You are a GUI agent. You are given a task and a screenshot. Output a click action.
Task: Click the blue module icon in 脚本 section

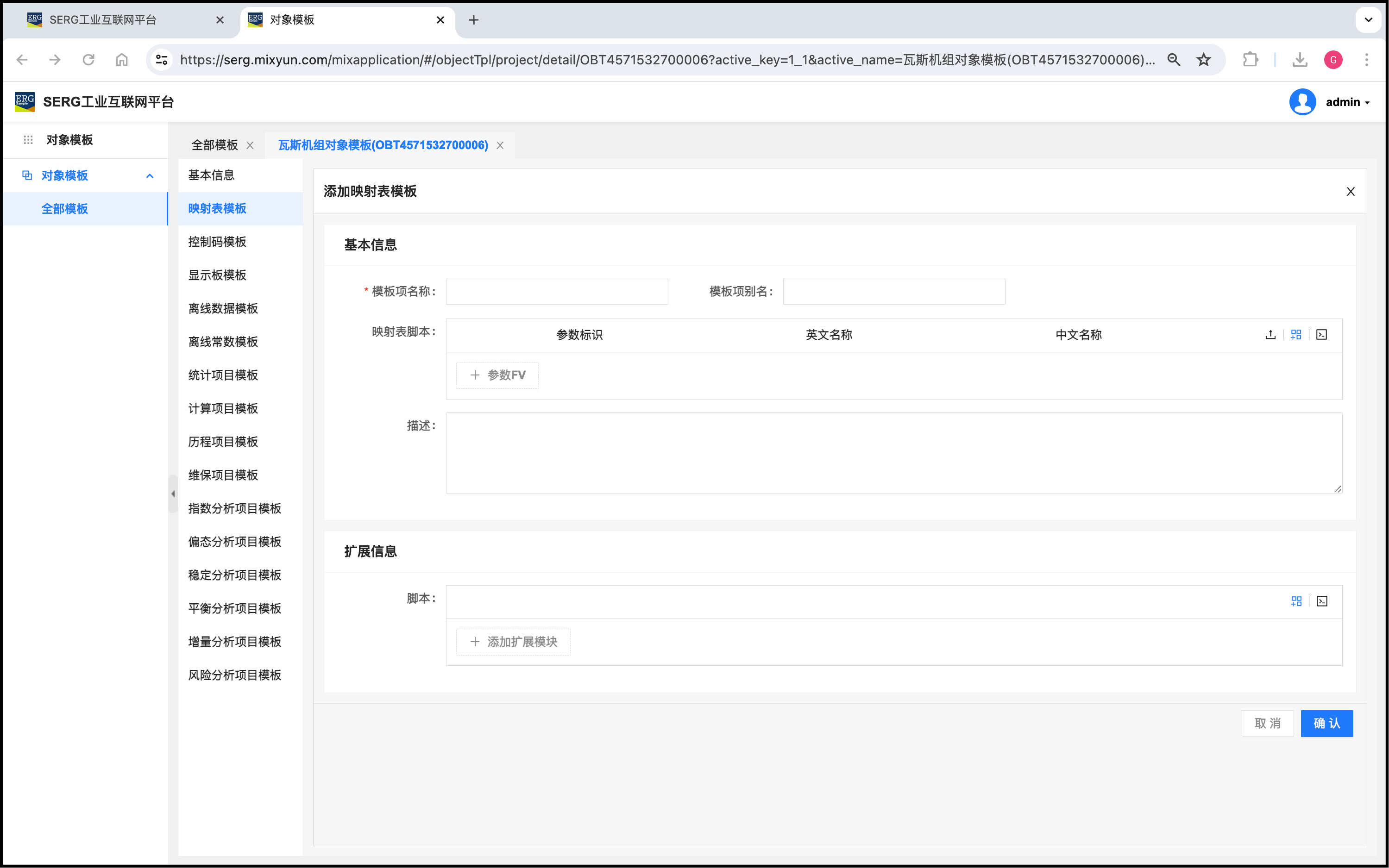point(1296,601)
